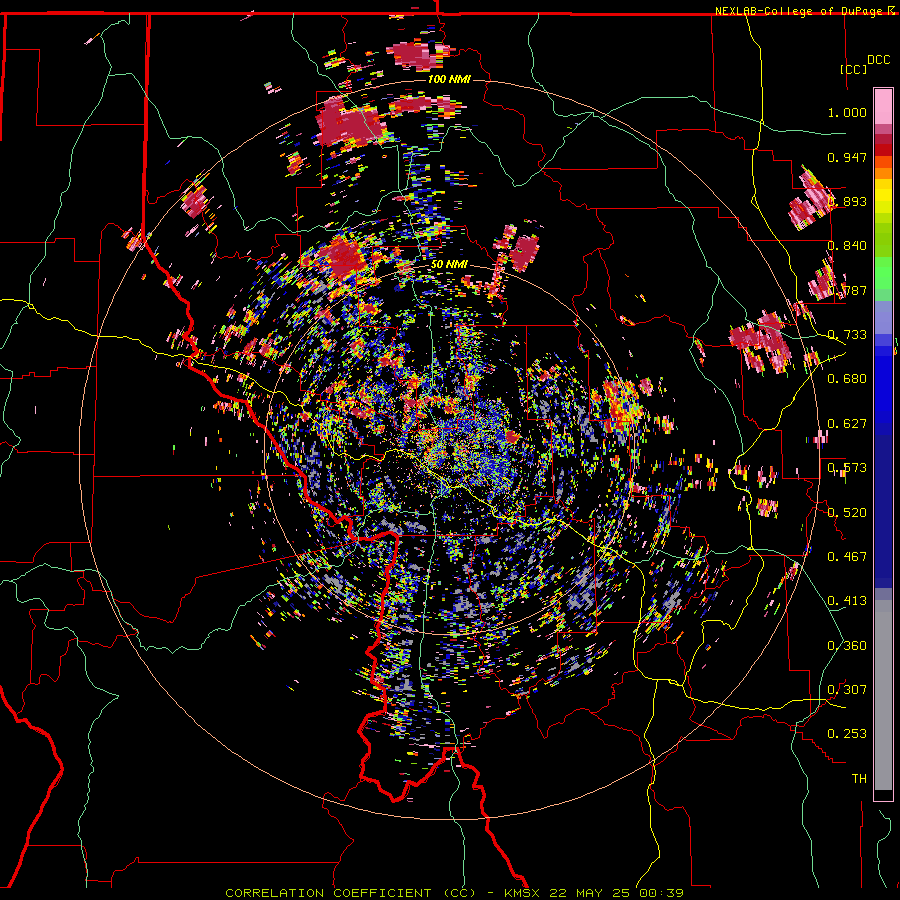900x900 pixels.
Task: Click the [CC] legend label
Action: click(853, 69)
